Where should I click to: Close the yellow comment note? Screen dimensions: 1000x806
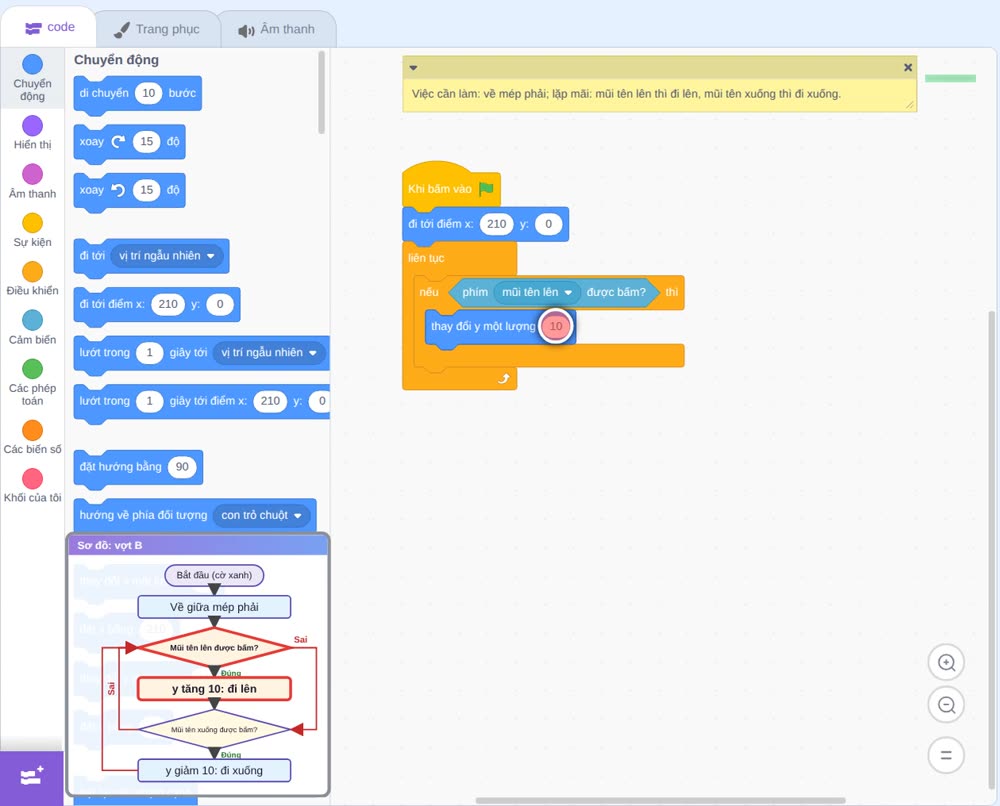click(x=908, y=68)
